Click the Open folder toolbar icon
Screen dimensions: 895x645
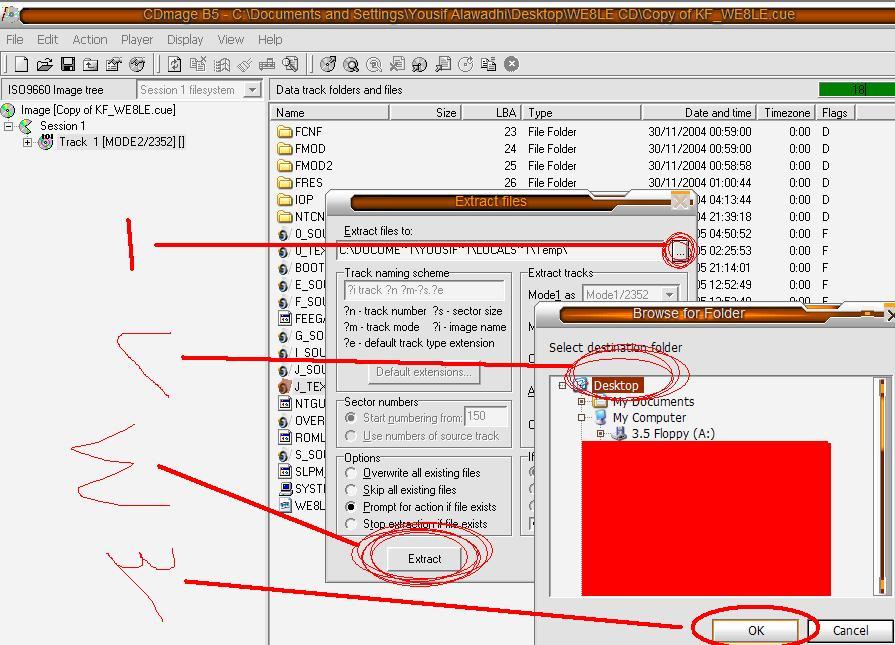(44, 65)
